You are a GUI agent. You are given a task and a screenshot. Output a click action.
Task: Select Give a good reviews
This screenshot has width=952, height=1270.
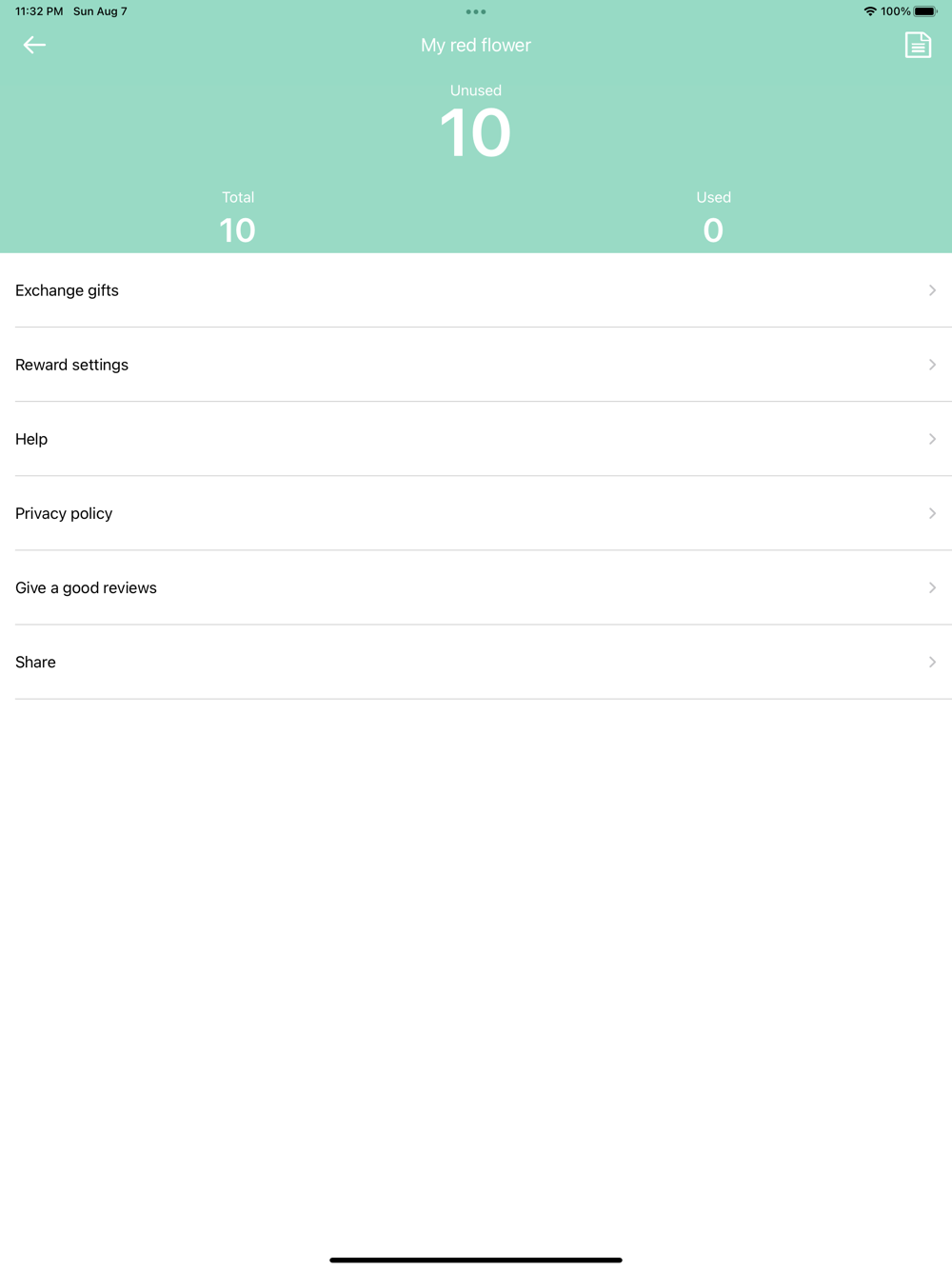coord(476,587)
